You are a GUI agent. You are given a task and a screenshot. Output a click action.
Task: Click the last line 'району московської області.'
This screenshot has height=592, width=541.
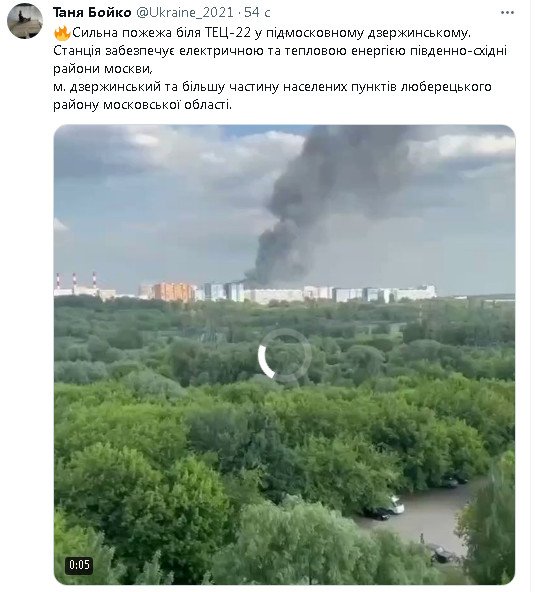pyautogui.click(x=142, y=105)
